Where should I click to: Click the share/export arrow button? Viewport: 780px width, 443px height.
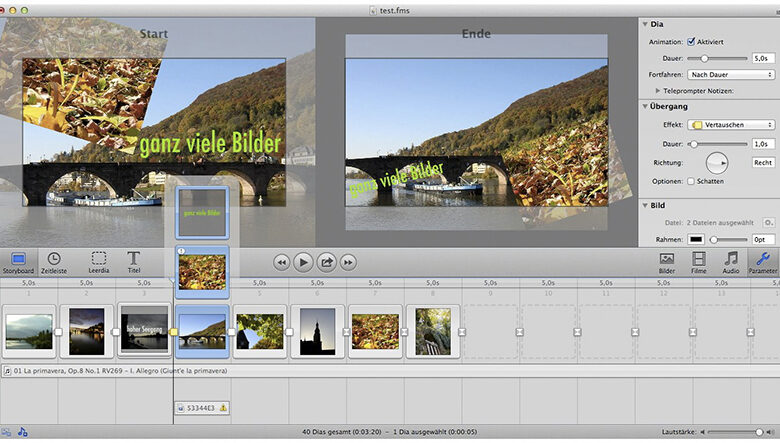click(326, 262)
